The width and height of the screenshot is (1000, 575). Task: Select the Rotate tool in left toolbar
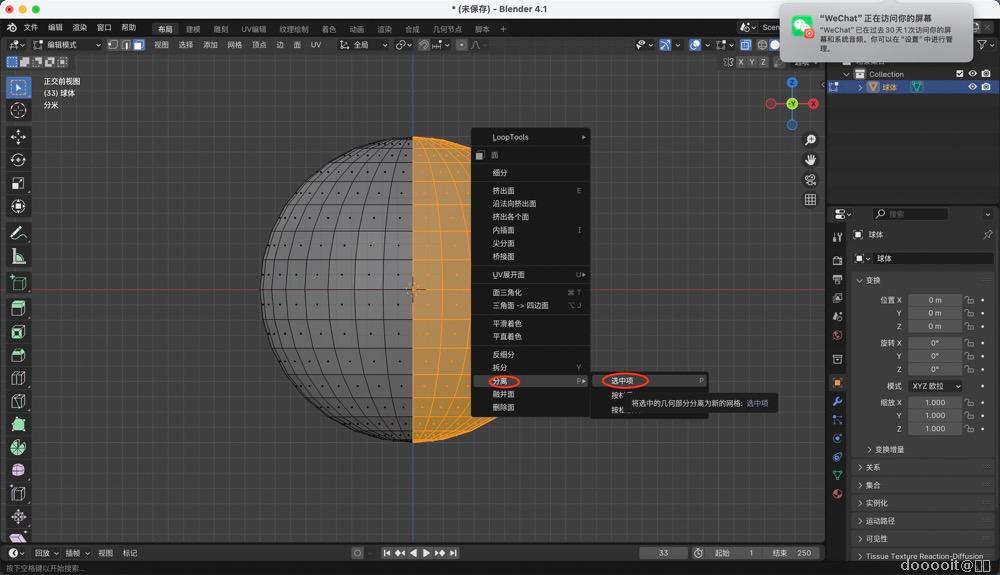pyautogui.click(x=18, y=160)
